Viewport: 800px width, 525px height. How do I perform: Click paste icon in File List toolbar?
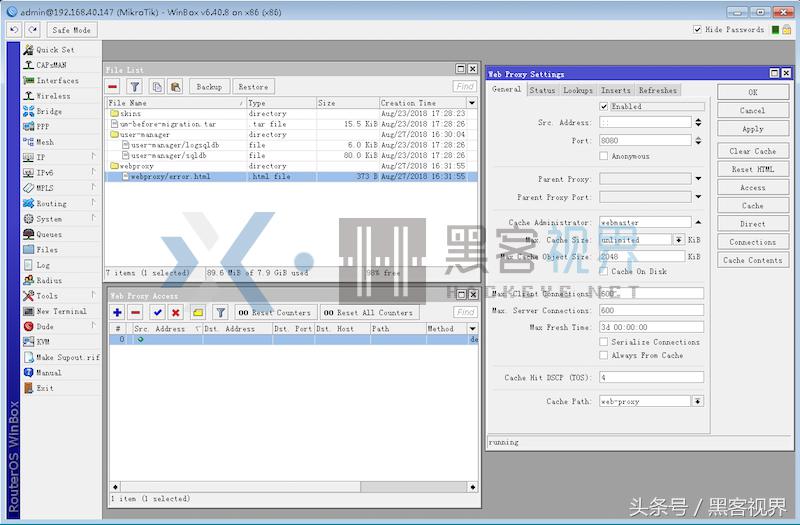[x=176, y=87]
